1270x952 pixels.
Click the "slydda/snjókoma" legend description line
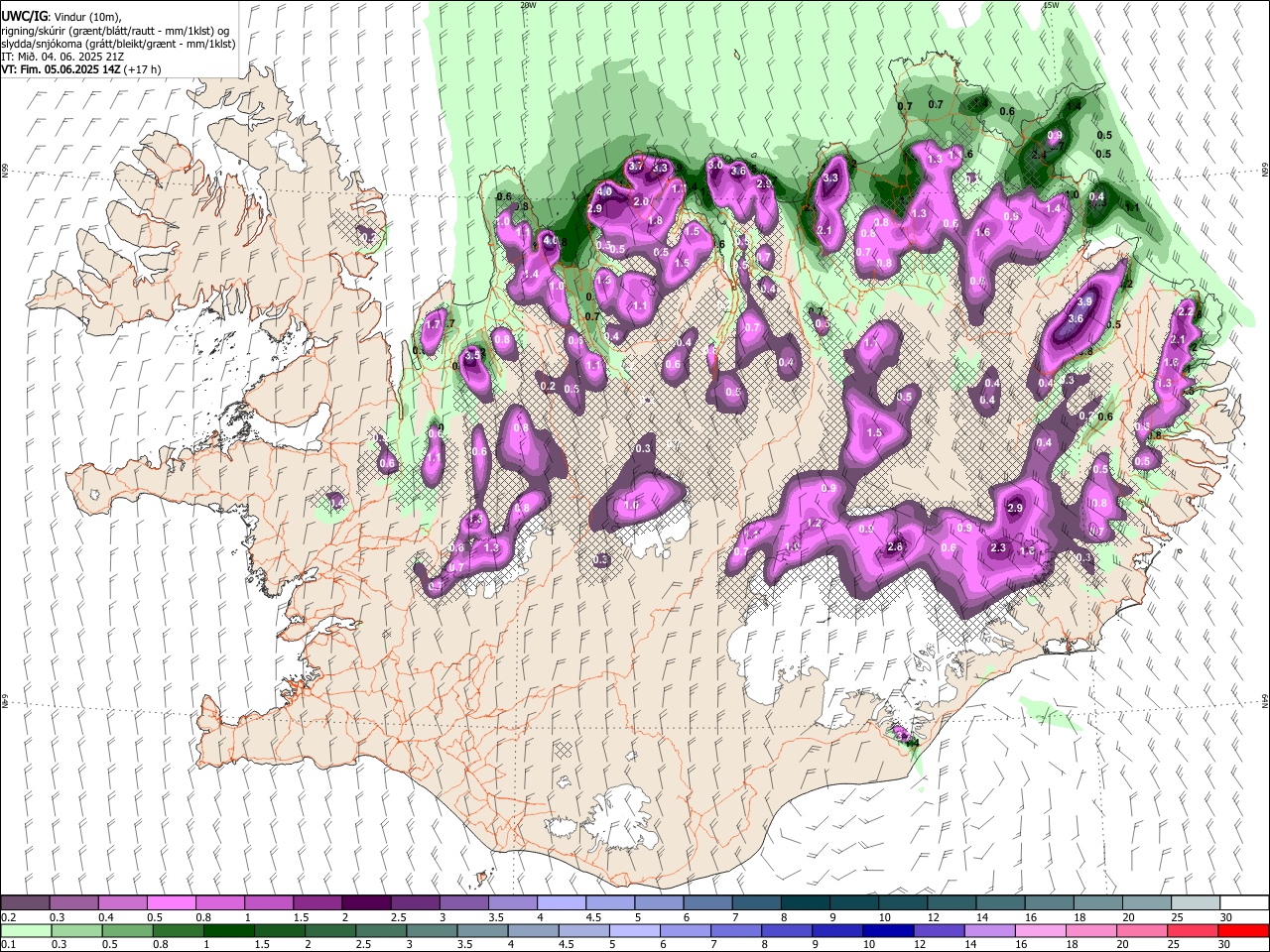pyautogui.click(x=118, y=44)
